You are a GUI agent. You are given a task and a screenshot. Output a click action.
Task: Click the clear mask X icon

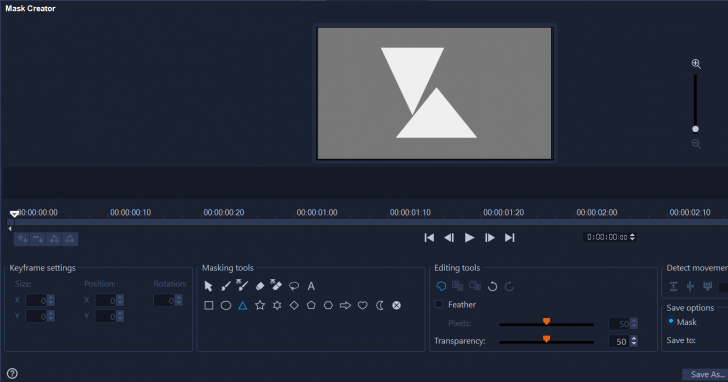[x=396, y=305]
